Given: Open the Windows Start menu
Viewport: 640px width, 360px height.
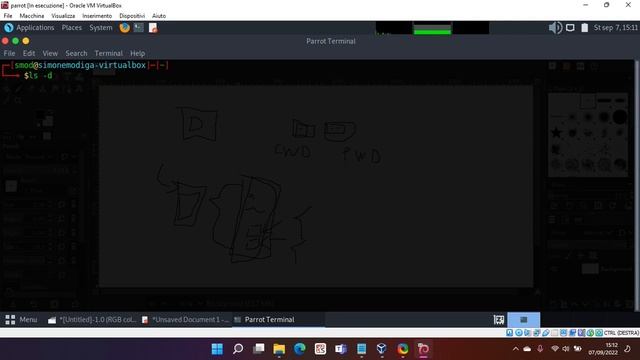Looking at the screenshot, I should tap(217, 349).
